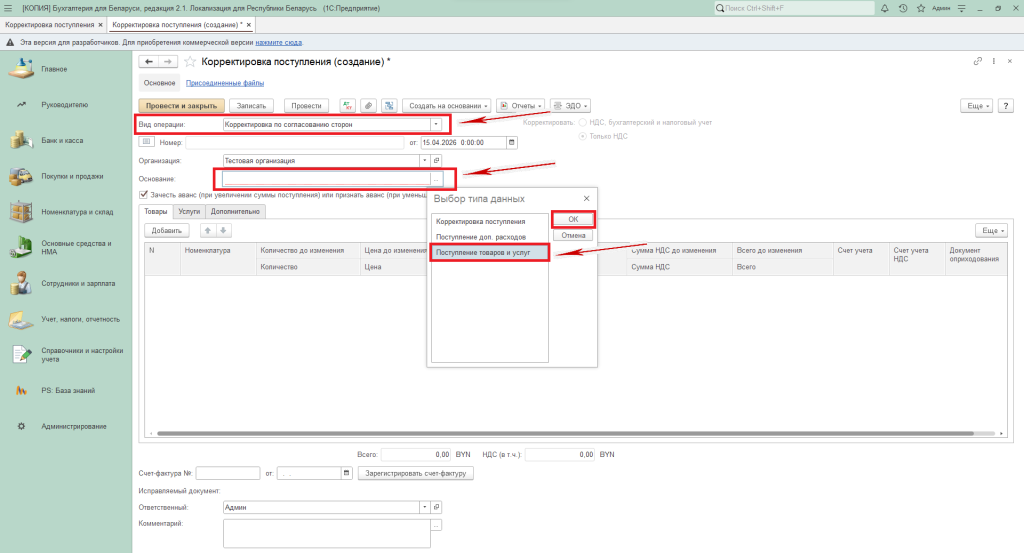Open the history clock icon
This screenshot has width=1024, height=553.
tap(903, 8)
